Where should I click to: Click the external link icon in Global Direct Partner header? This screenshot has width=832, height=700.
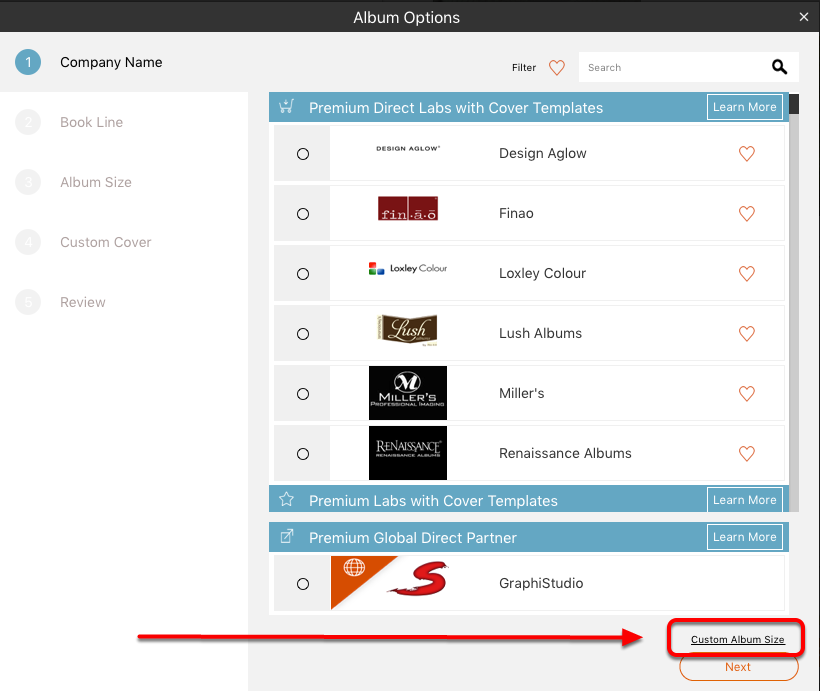(287, 537)
